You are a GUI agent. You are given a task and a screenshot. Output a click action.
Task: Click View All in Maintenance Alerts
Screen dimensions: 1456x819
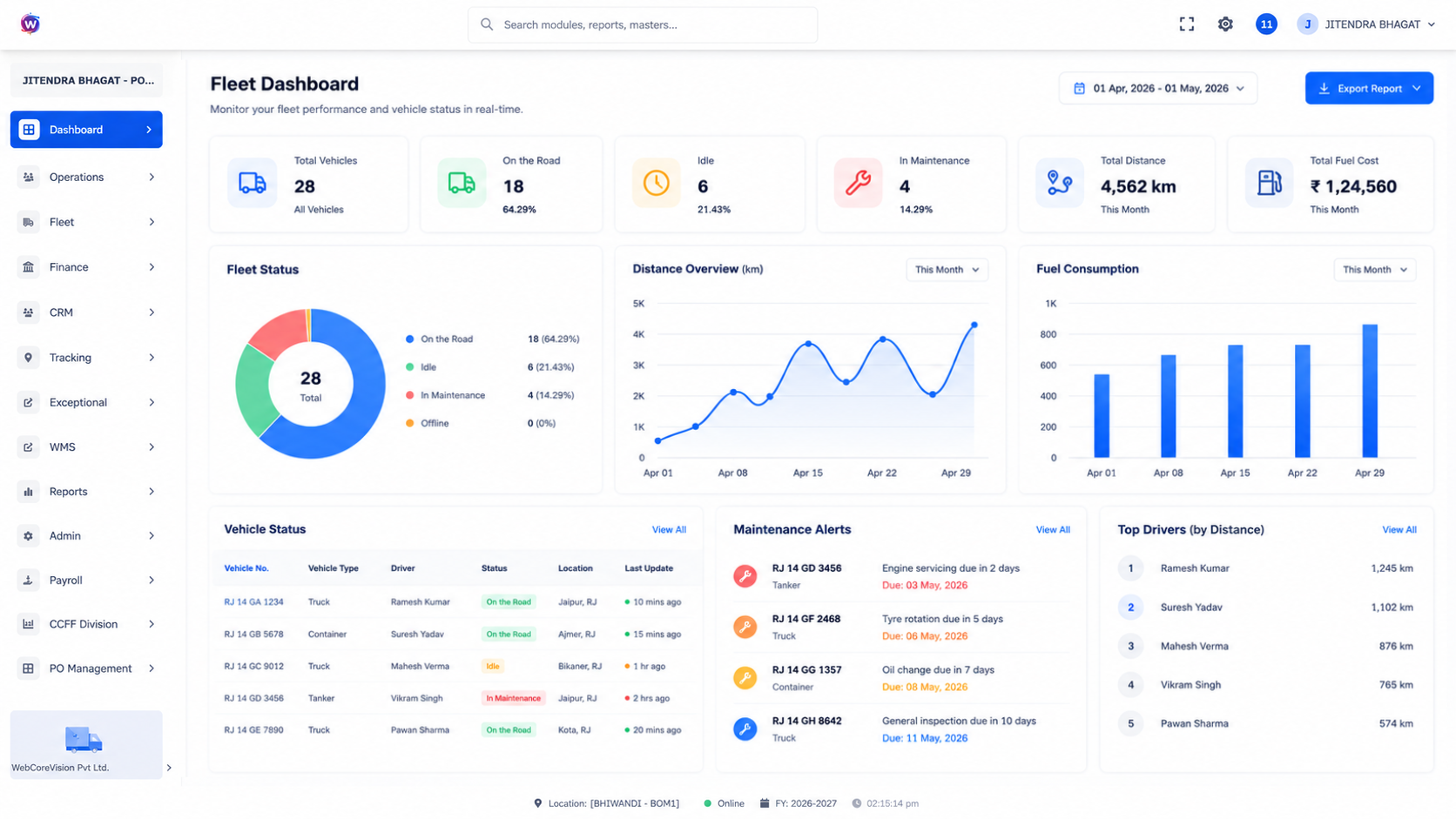click(1053, 529)
